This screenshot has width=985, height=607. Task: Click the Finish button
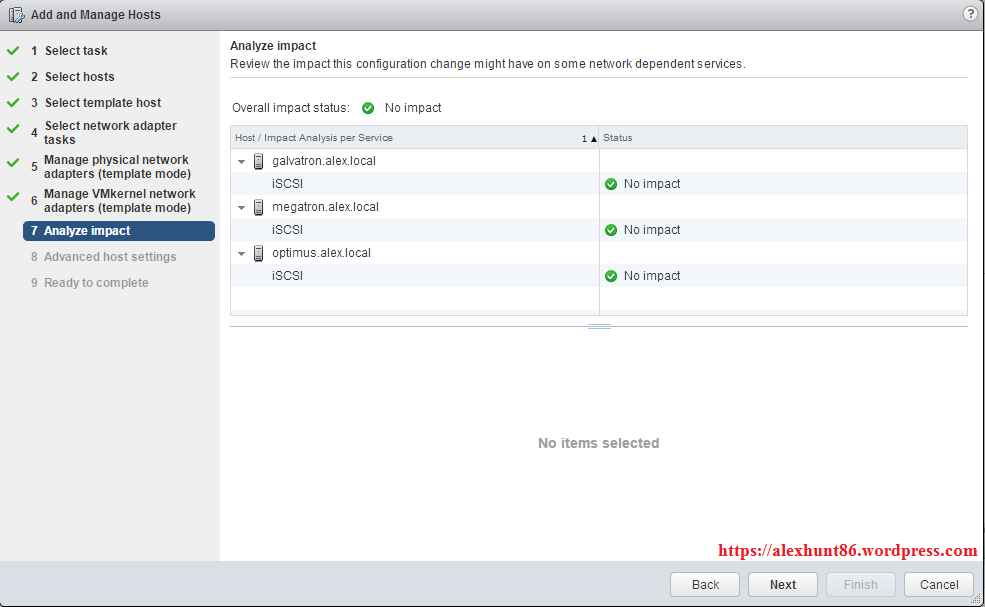pyautogui.click(x=861, y=584)
